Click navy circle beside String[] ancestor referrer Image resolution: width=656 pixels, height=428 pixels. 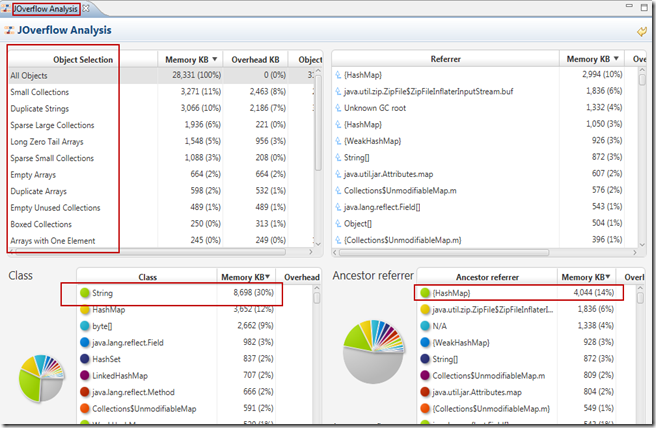[x=425, y=359]
